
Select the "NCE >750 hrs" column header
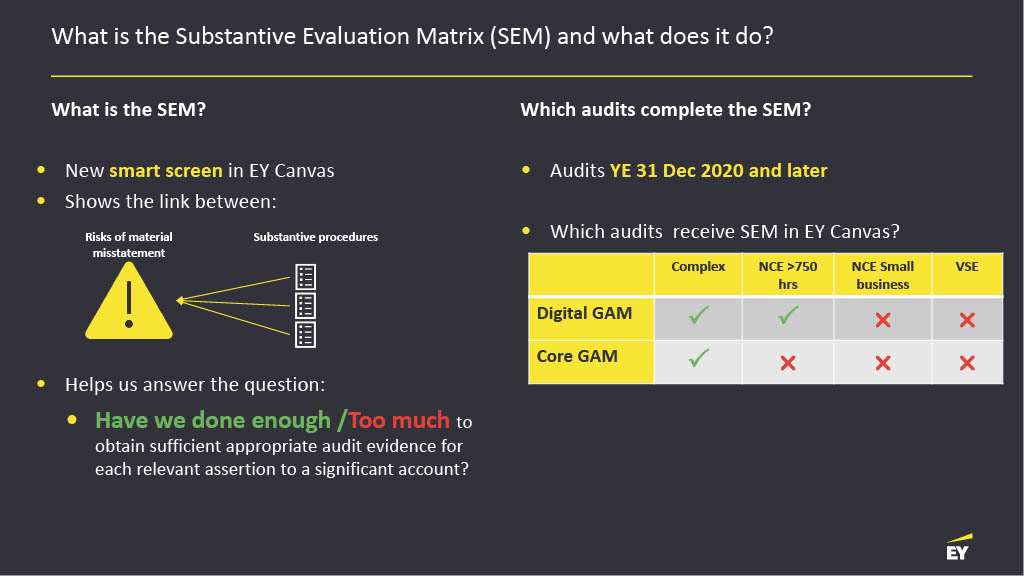(788, 275)
